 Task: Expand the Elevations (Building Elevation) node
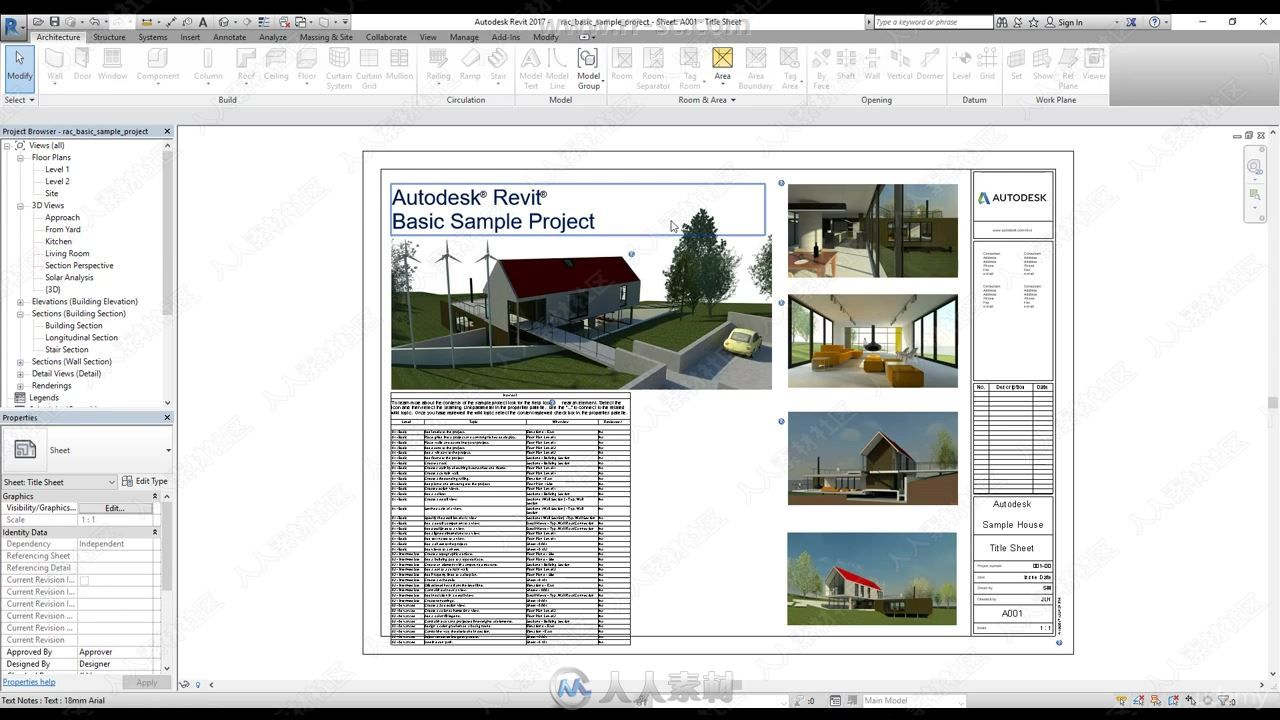20,301
